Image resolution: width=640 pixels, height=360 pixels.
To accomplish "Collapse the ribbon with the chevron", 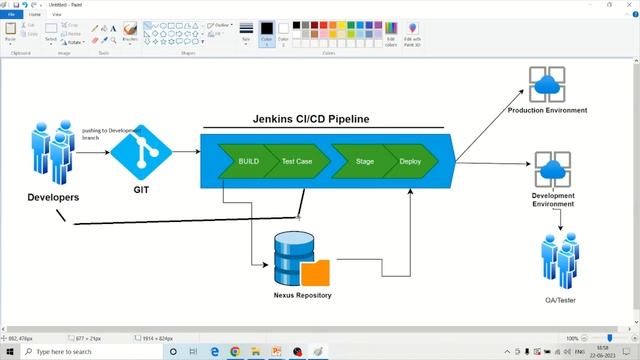I will pyautogui.click(x=627, y=14).
